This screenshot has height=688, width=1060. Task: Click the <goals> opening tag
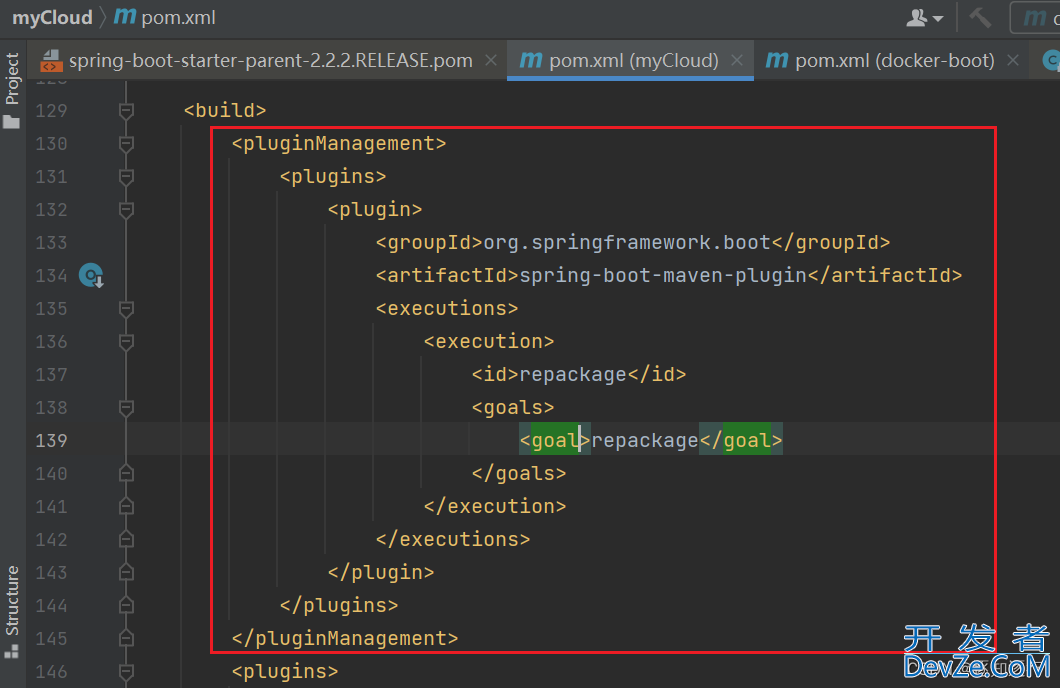pyautogui.click(x=513, y=408)
